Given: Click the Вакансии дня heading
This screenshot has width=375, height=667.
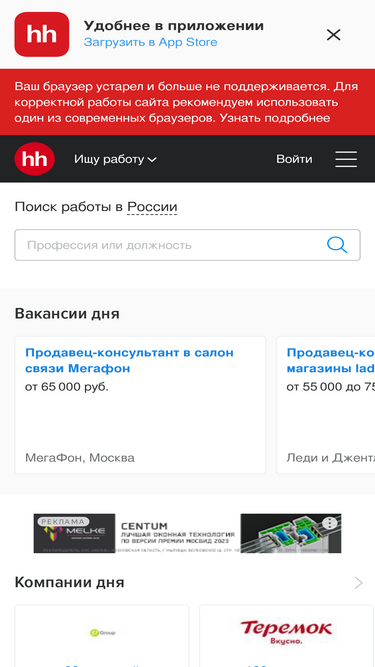Looking at the screenshot, I should pos(67,314).
